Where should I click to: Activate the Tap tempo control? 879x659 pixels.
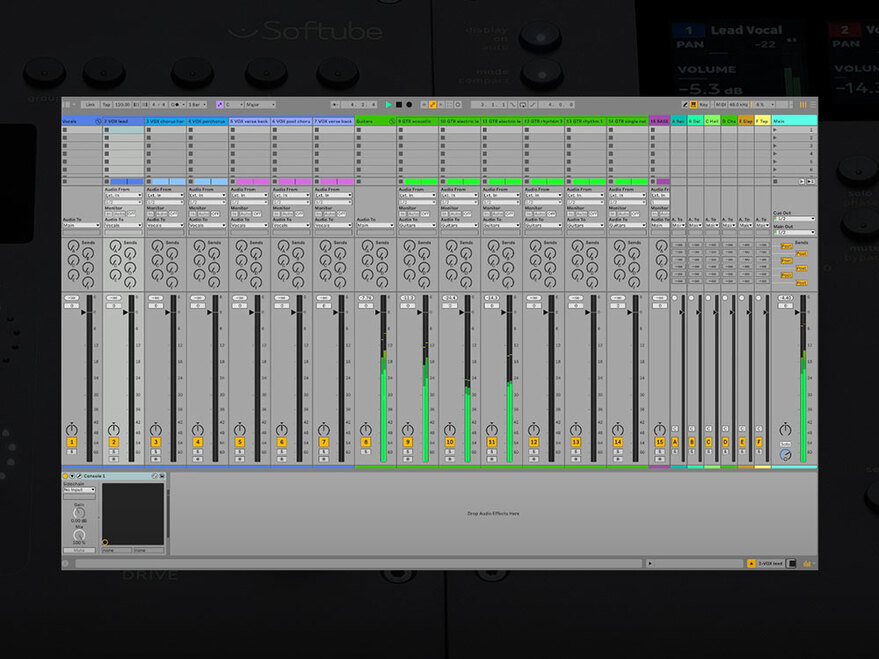106,103
